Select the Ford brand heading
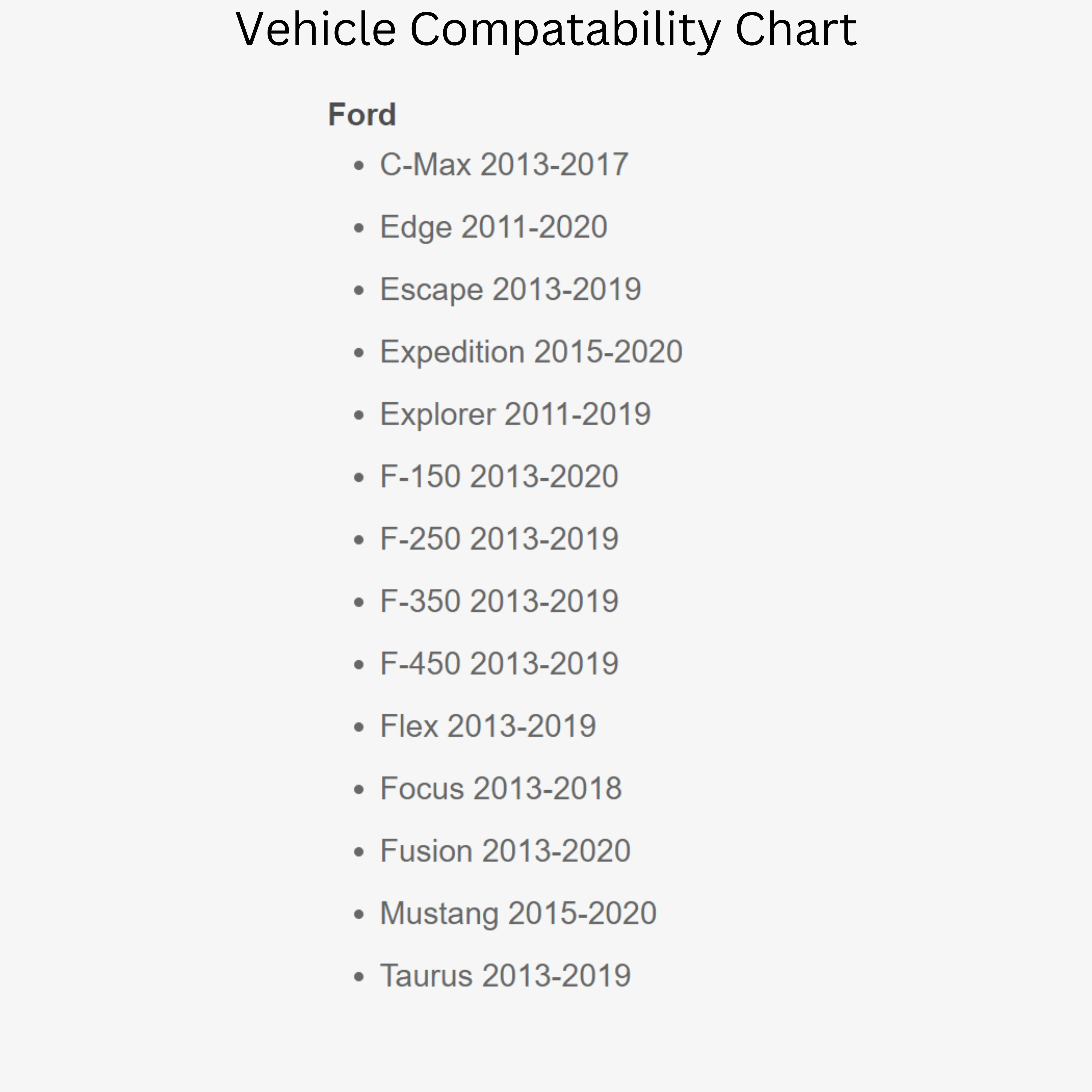Viewport: 1092px width, 1092px height. [x=362, y=115]
